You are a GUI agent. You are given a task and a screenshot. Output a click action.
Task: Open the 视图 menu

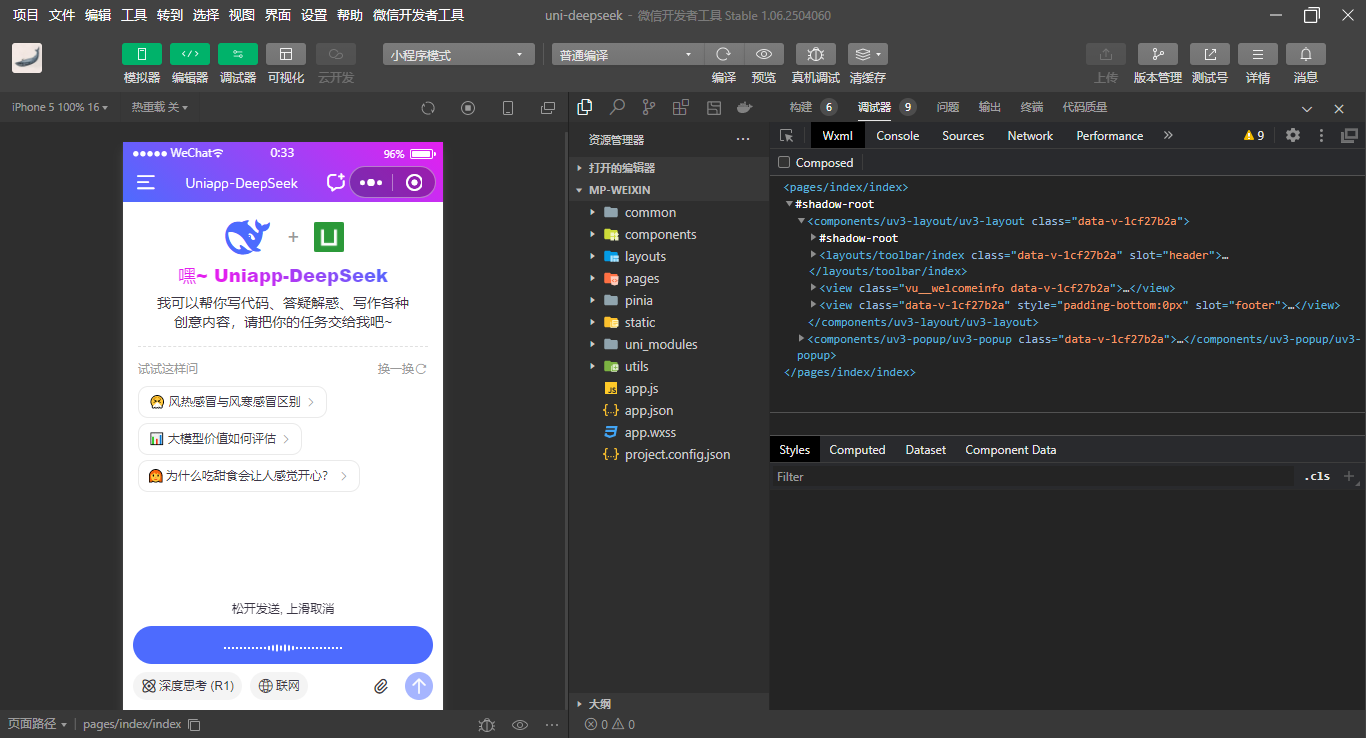pyautogui.click(x=242, y=15)
